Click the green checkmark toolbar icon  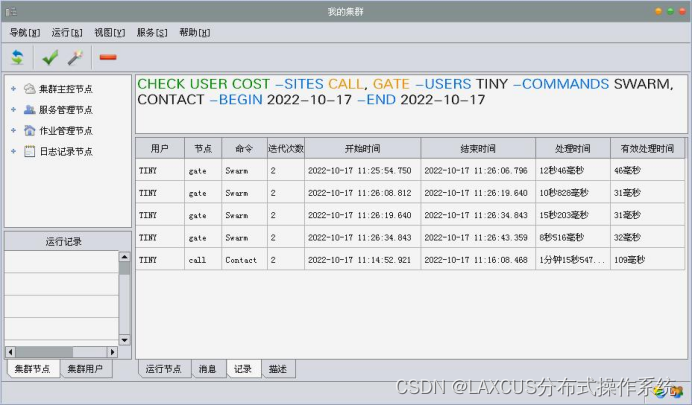click(x=50, y=57)
